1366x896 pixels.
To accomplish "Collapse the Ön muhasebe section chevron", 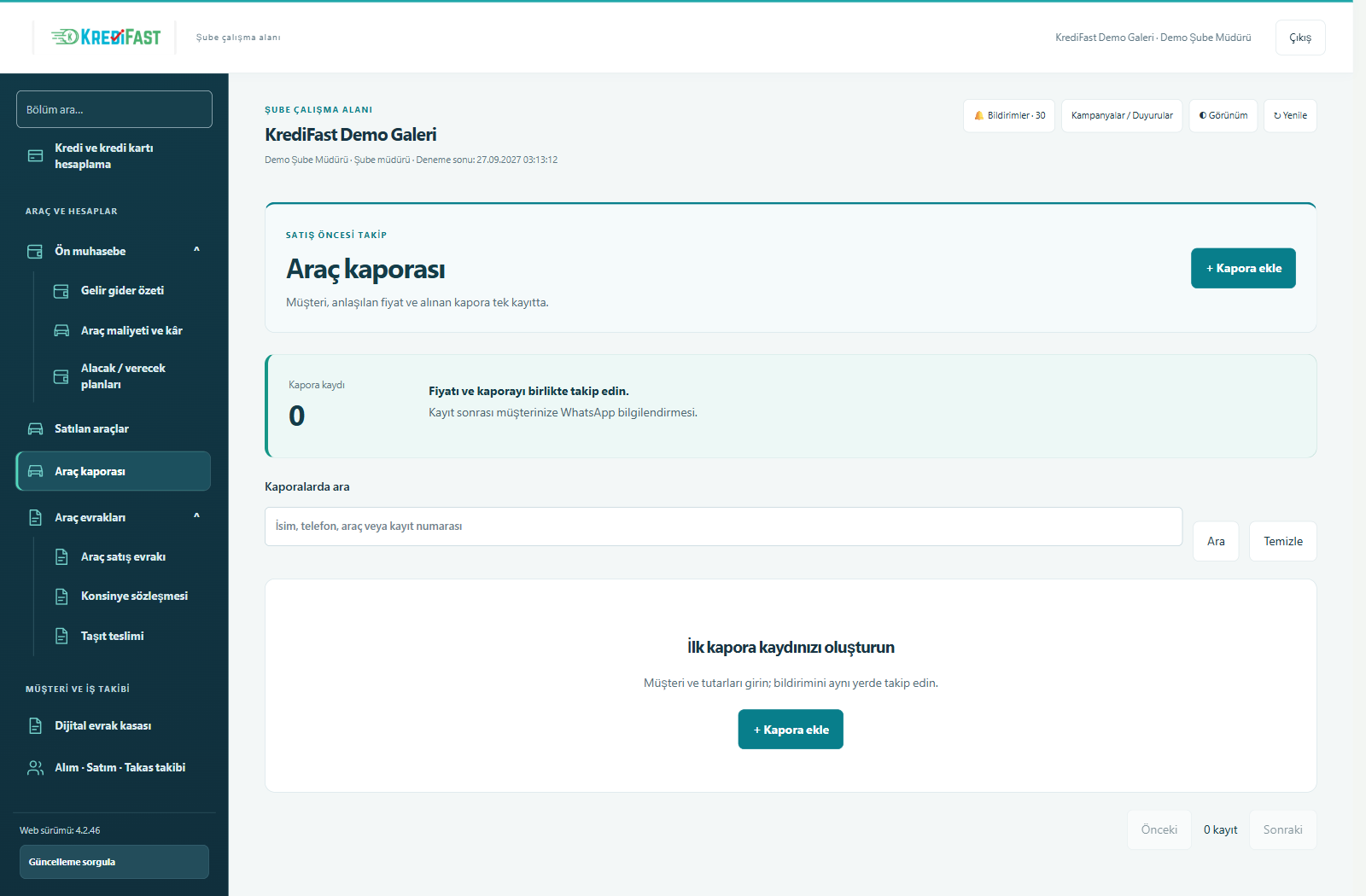I will point(196,250).
